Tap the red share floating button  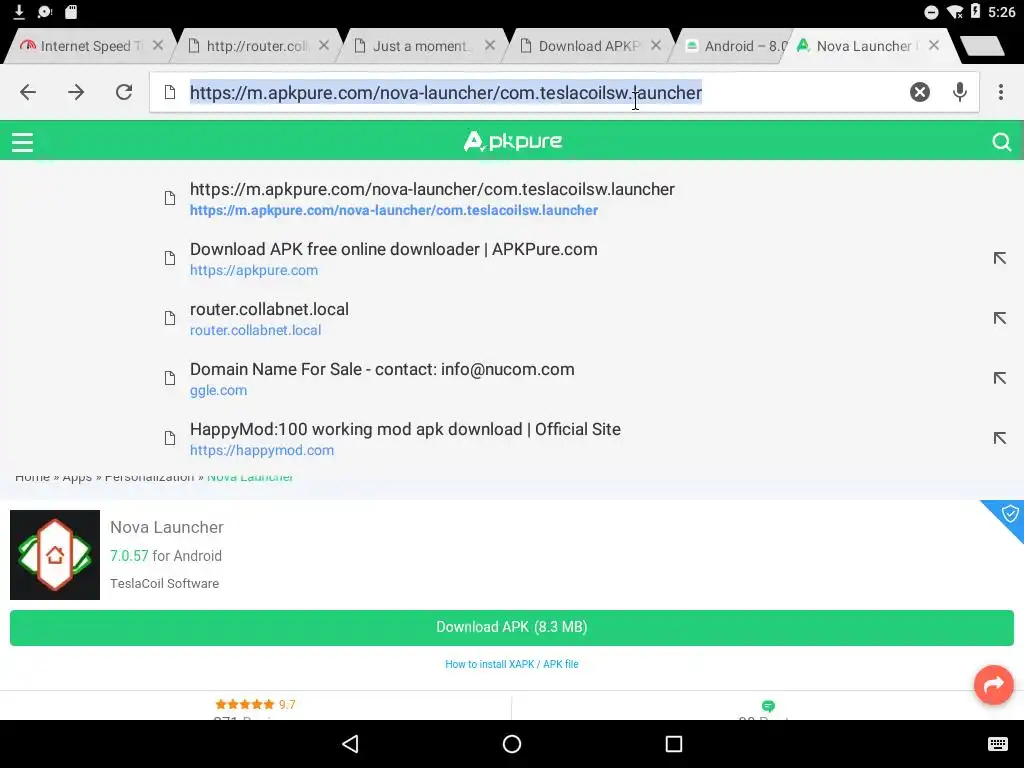pos(993,684)
